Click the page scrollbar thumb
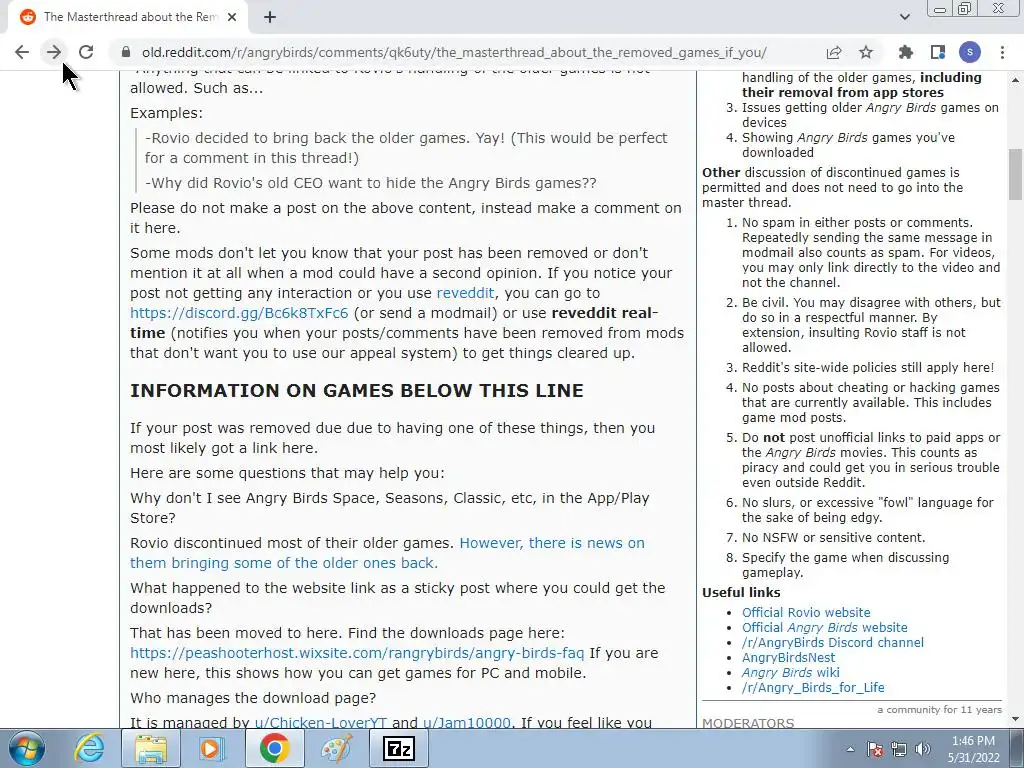 1015,174
